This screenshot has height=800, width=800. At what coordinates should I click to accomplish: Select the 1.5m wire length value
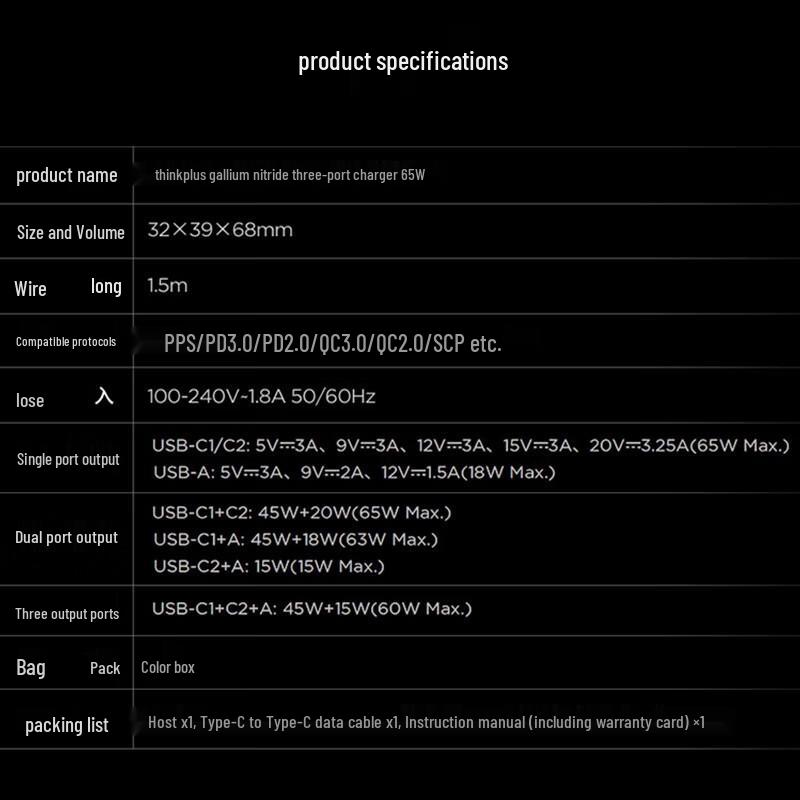167,286
